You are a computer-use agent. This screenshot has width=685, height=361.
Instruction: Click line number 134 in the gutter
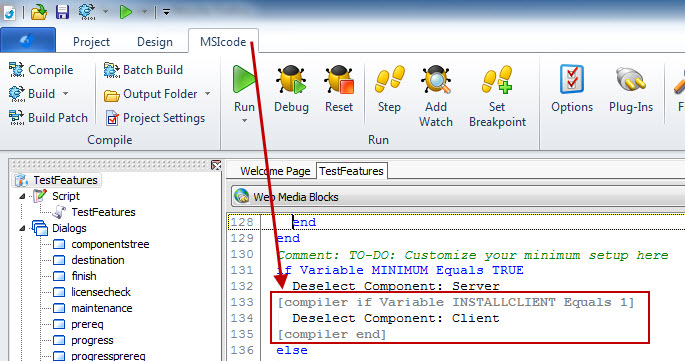tap(242, 318)
